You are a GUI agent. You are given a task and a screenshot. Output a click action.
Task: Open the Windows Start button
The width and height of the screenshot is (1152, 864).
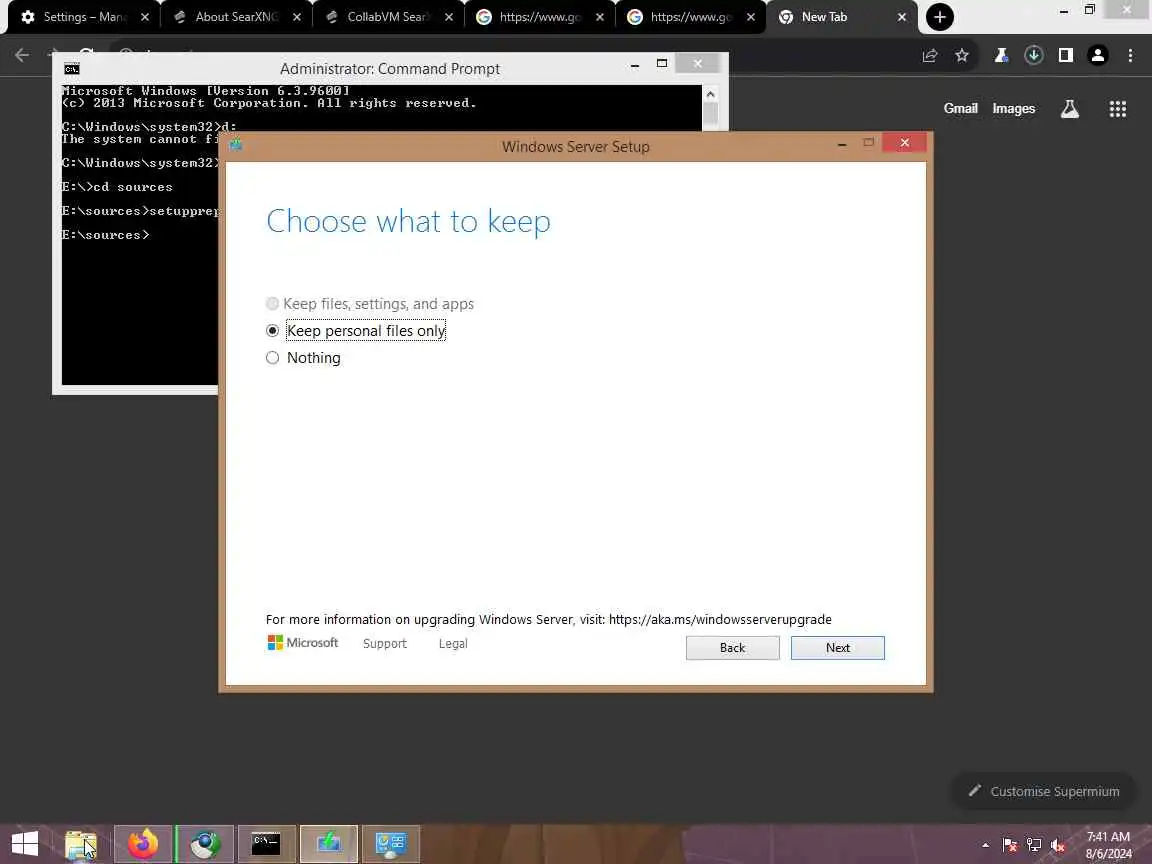pos(24,843)
